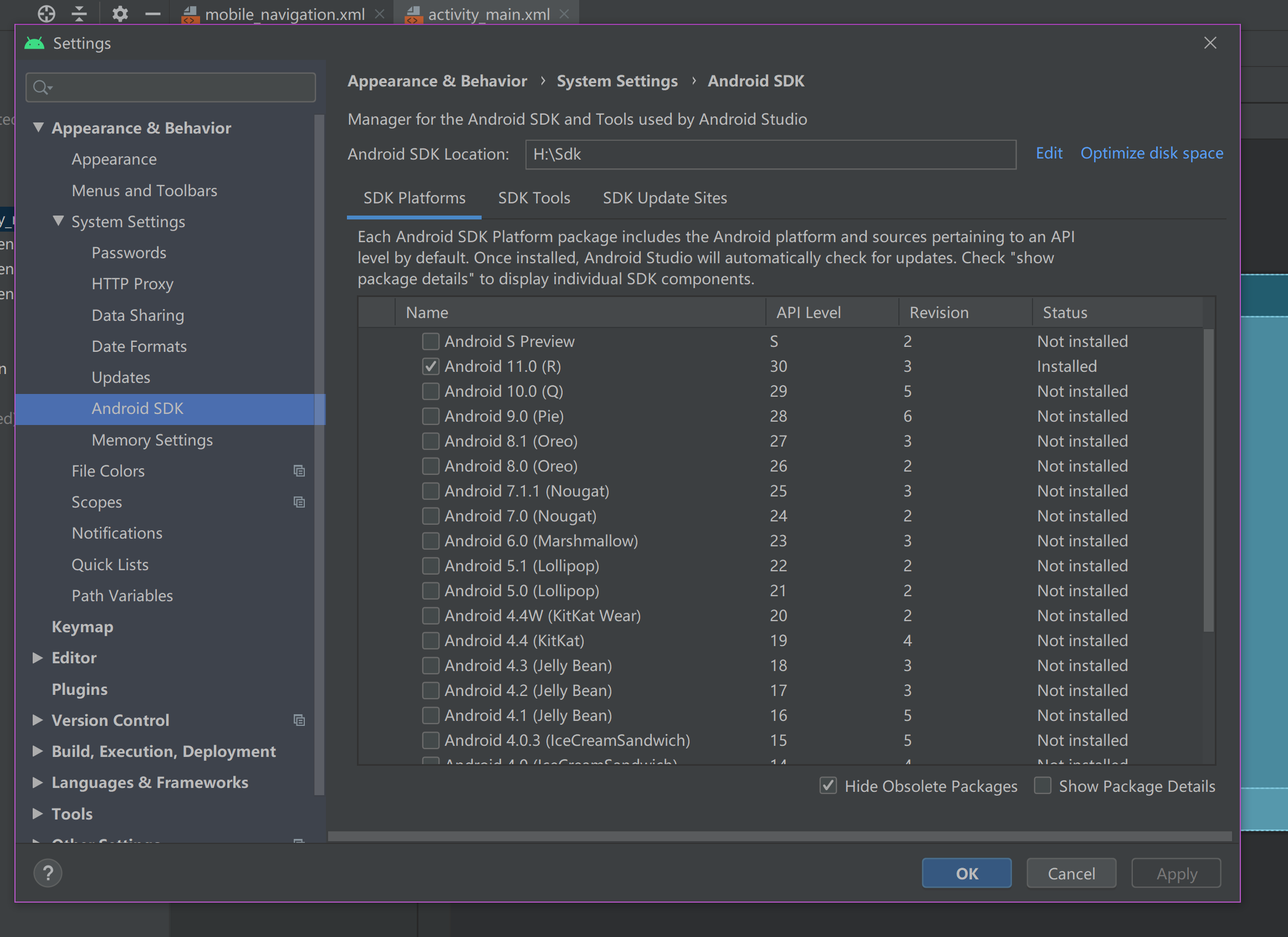Click the Edit SDK location link

[1049, 153]
